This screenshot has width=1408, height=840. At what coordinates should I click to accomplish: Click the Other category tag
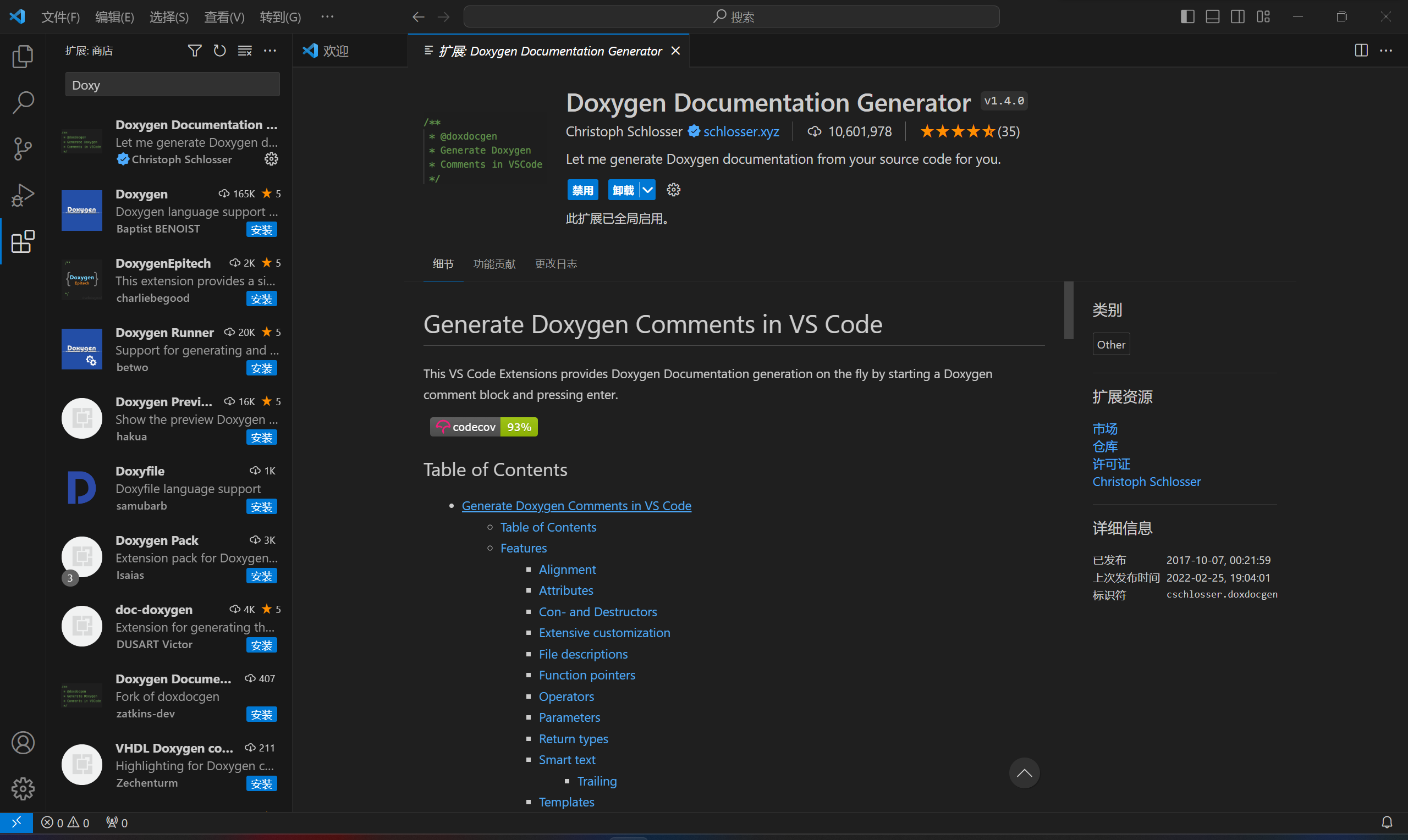coord(1110,344)
